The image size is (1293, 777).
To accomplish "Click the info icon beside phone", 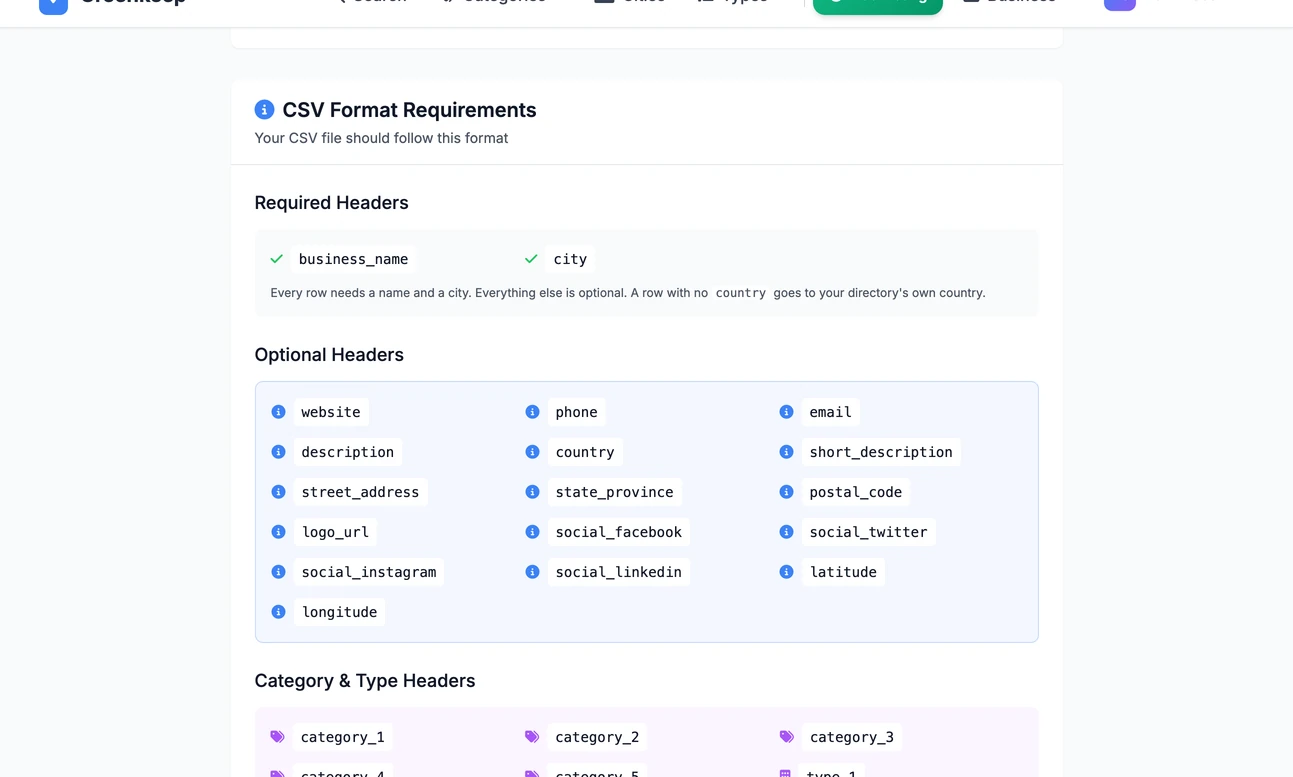I will click(x=532, y=412).
